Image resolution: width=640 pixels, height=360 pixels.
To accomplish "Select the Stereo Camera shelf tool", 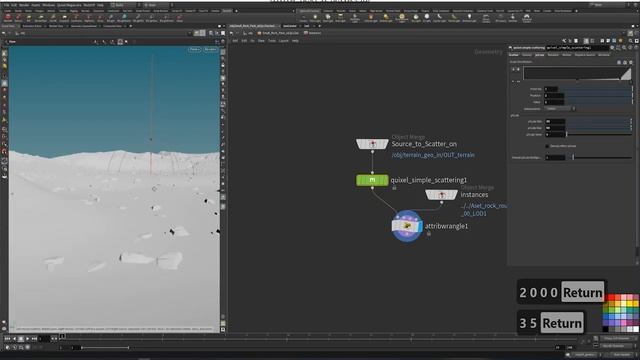I will (486, 18).
